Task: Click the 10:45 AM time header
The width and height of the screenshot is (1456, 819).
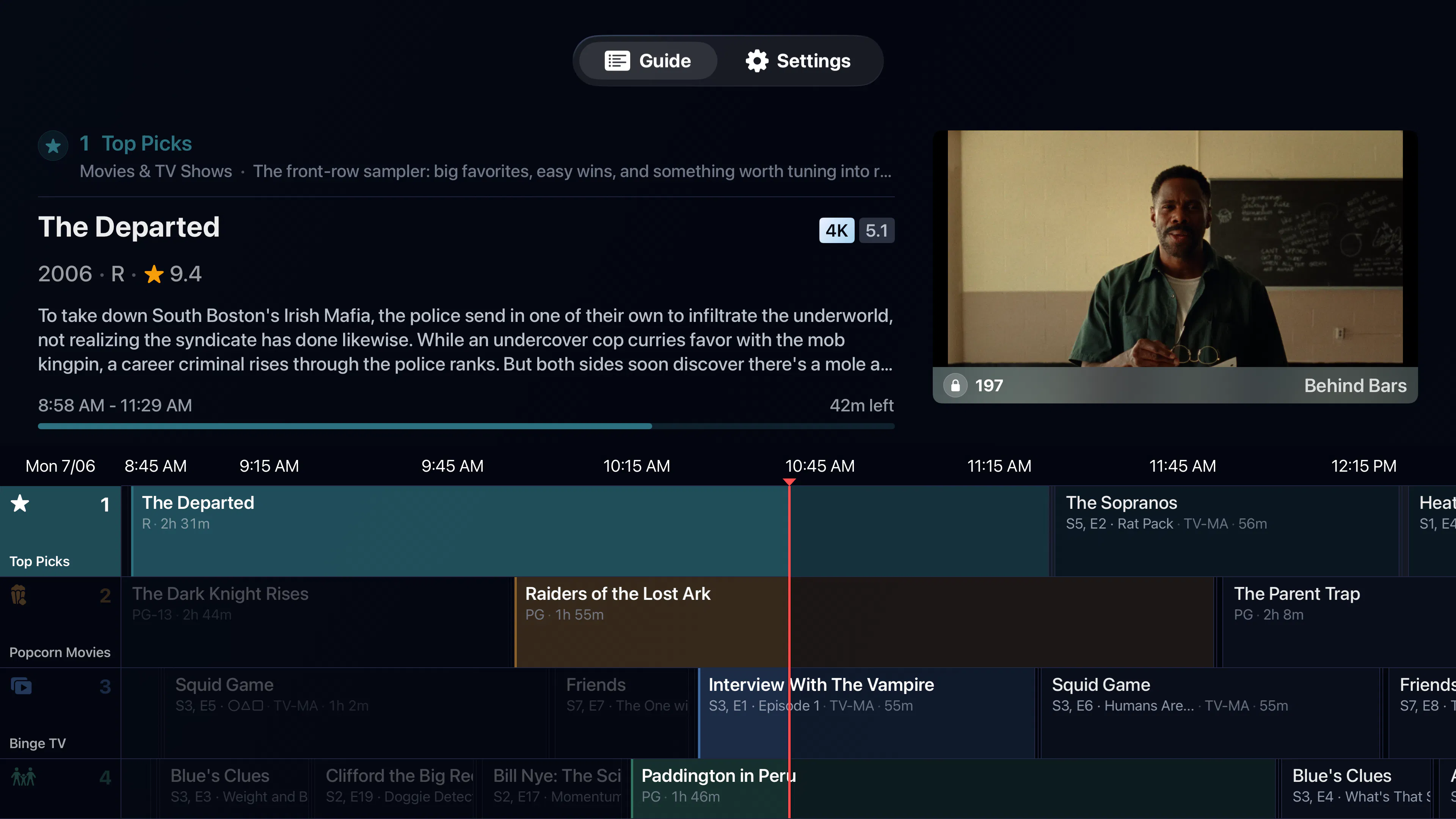Action: coord(819,466)
